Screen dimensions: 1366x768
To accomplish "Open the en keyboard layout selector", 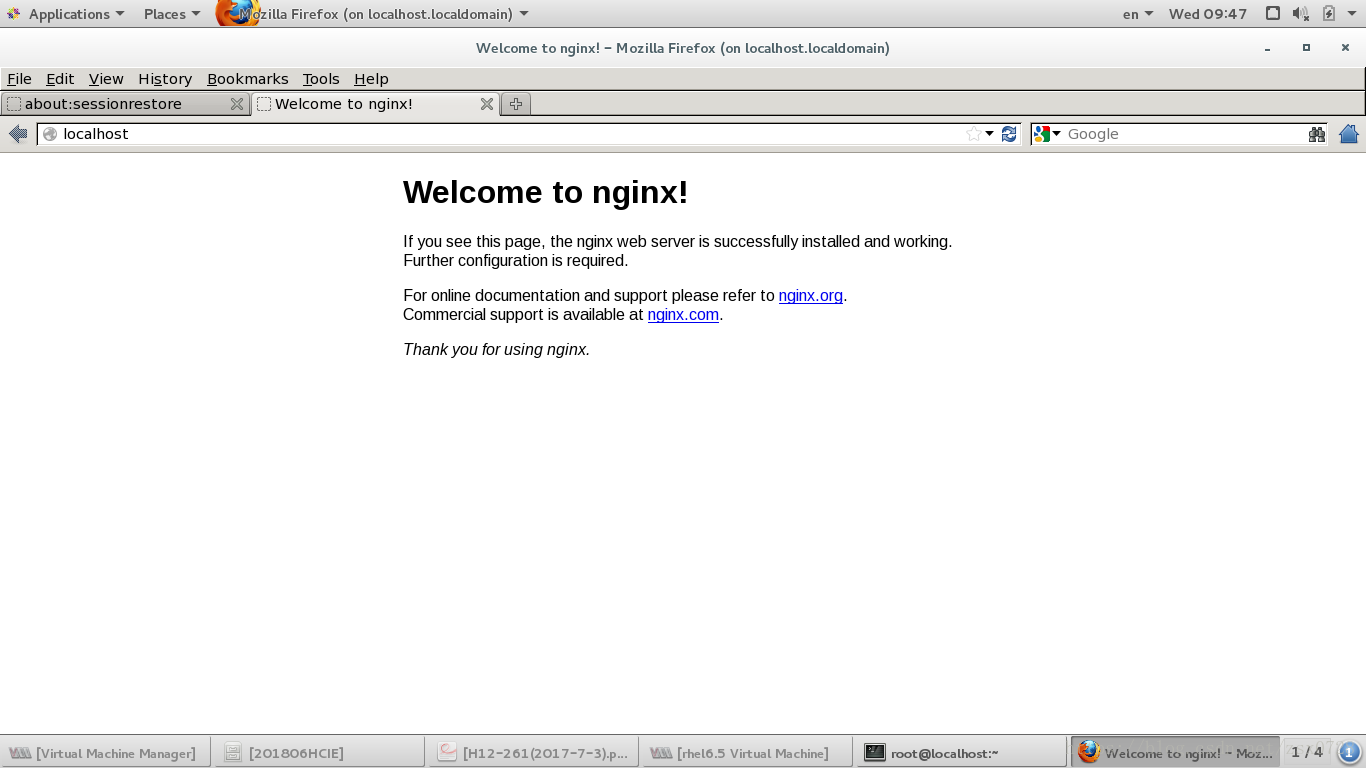I will click(x=1138, y=14).
